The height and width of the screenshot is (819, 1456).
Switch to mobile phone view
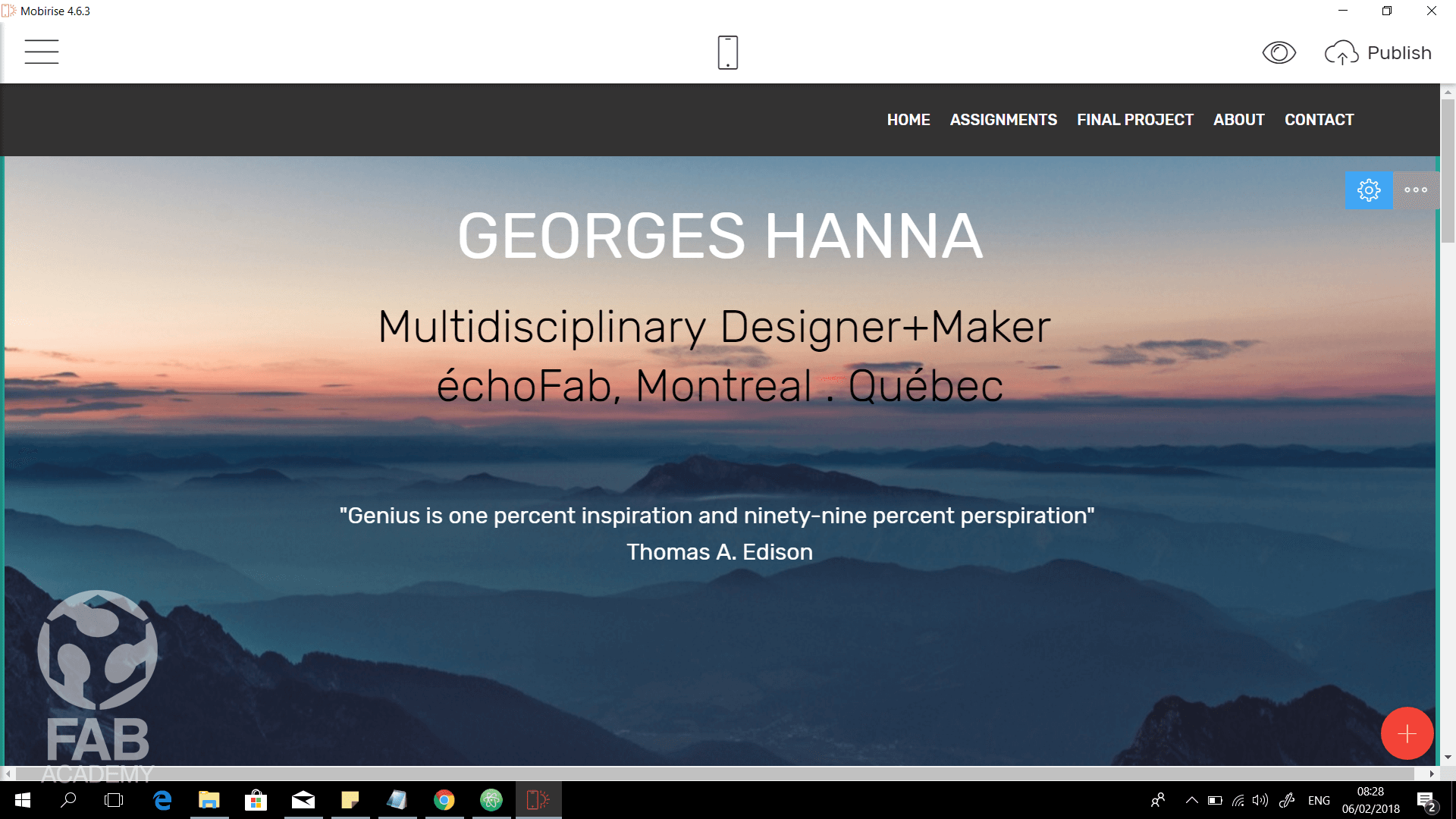pos(728,52)
